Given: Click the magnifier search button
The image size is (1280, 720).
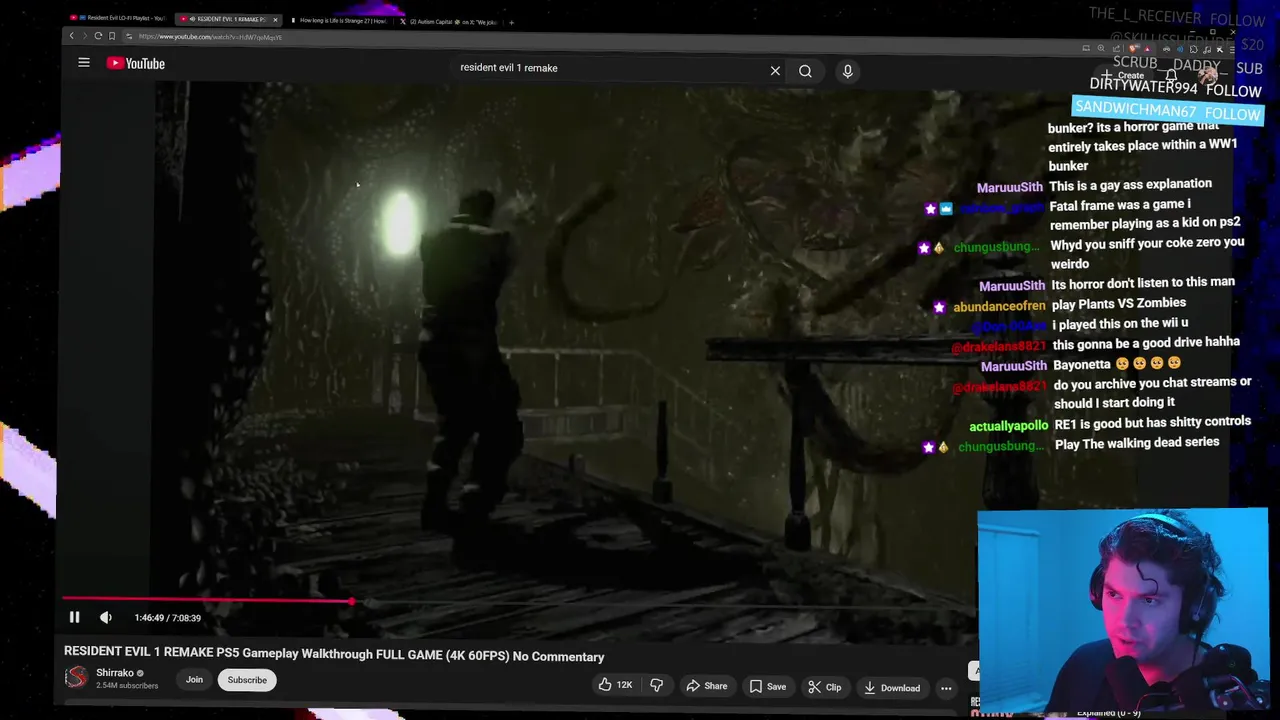Looking at the screenshot, I should coord(805,71).
